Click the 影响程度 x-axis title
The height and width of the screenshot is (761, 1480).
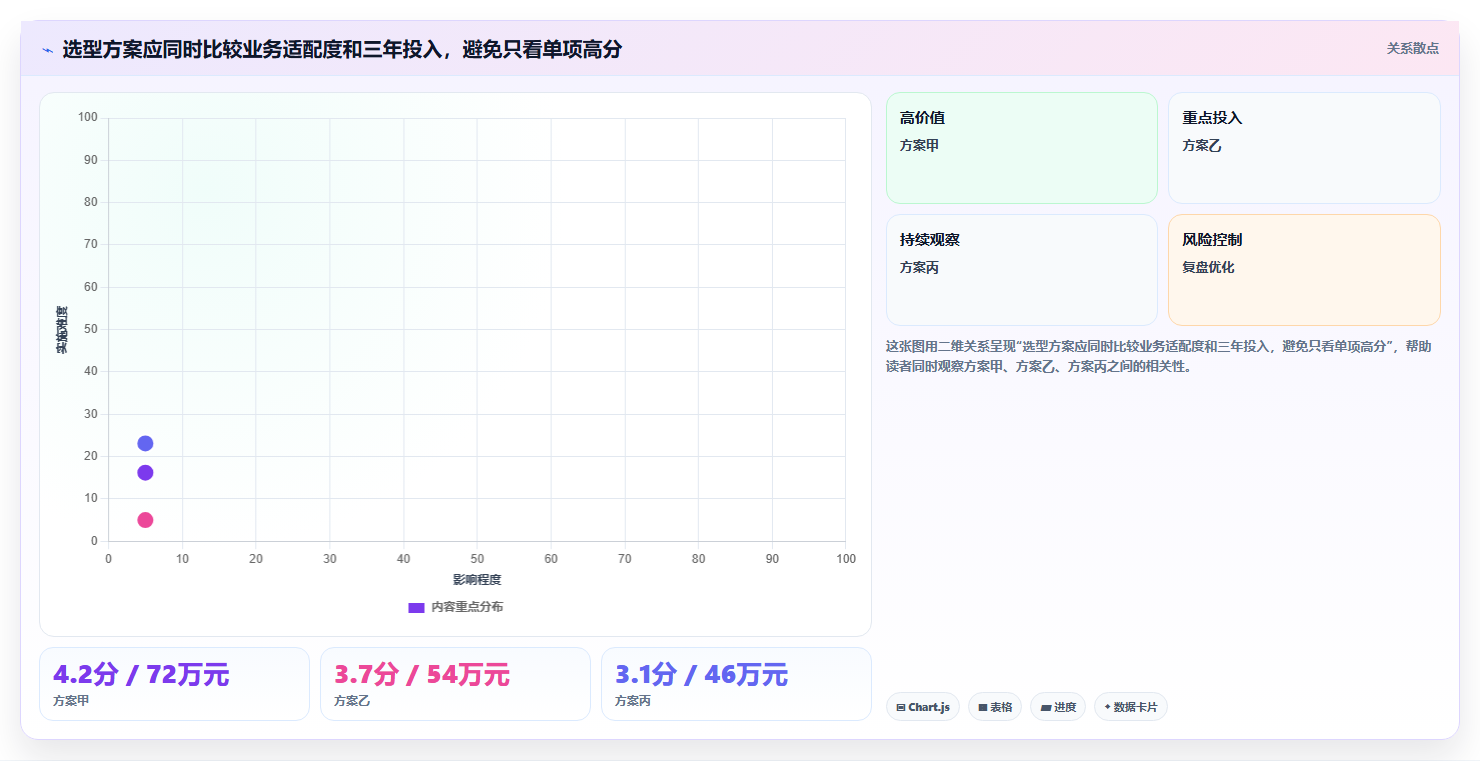point(477,580)
